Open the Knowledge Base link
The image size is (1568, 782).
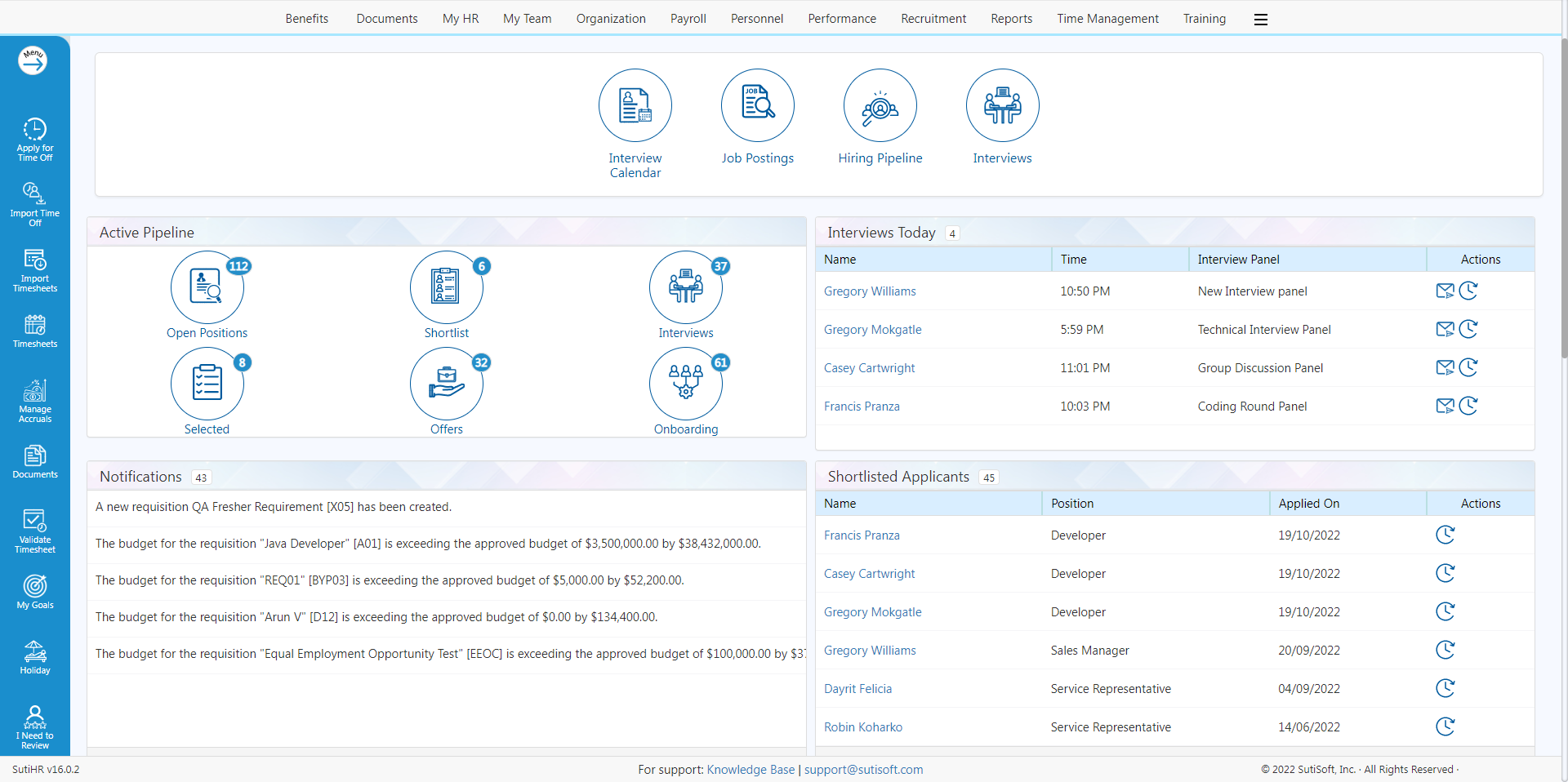(750, 770)
